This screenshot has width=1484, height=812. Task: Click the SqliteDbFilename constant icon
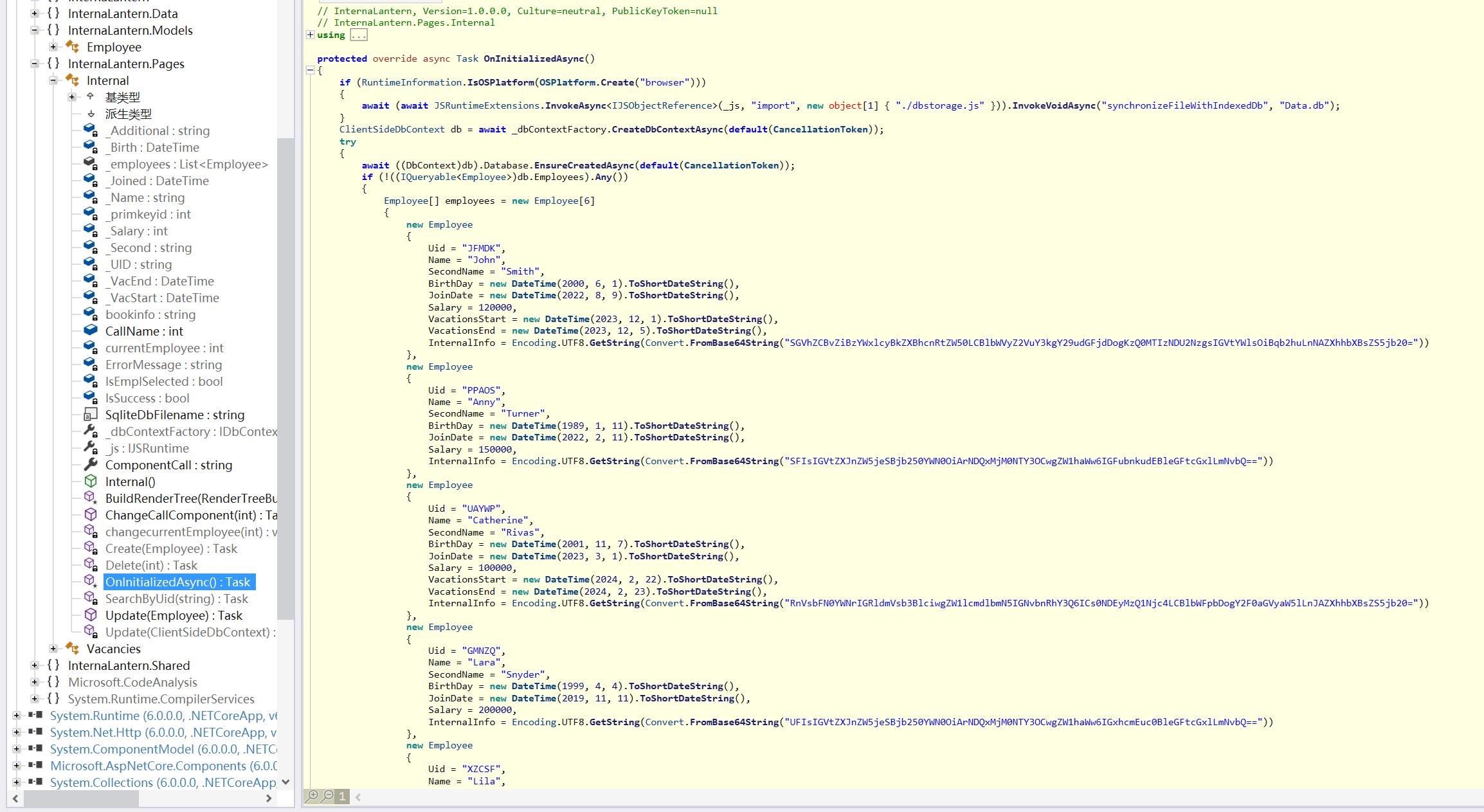point(91,414)
